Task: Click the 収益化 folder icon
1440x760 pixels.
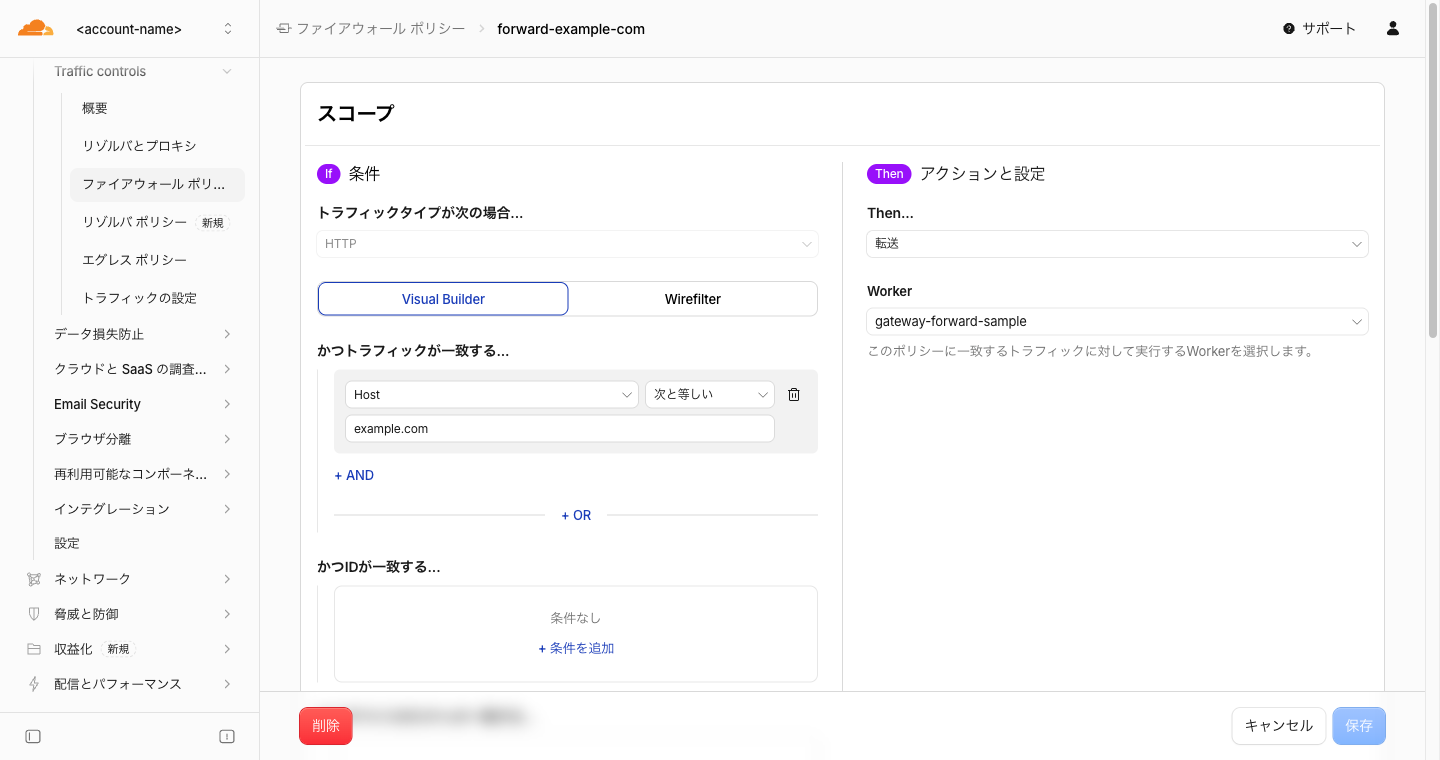Action: pyautogui.click(x=34, y=649)
